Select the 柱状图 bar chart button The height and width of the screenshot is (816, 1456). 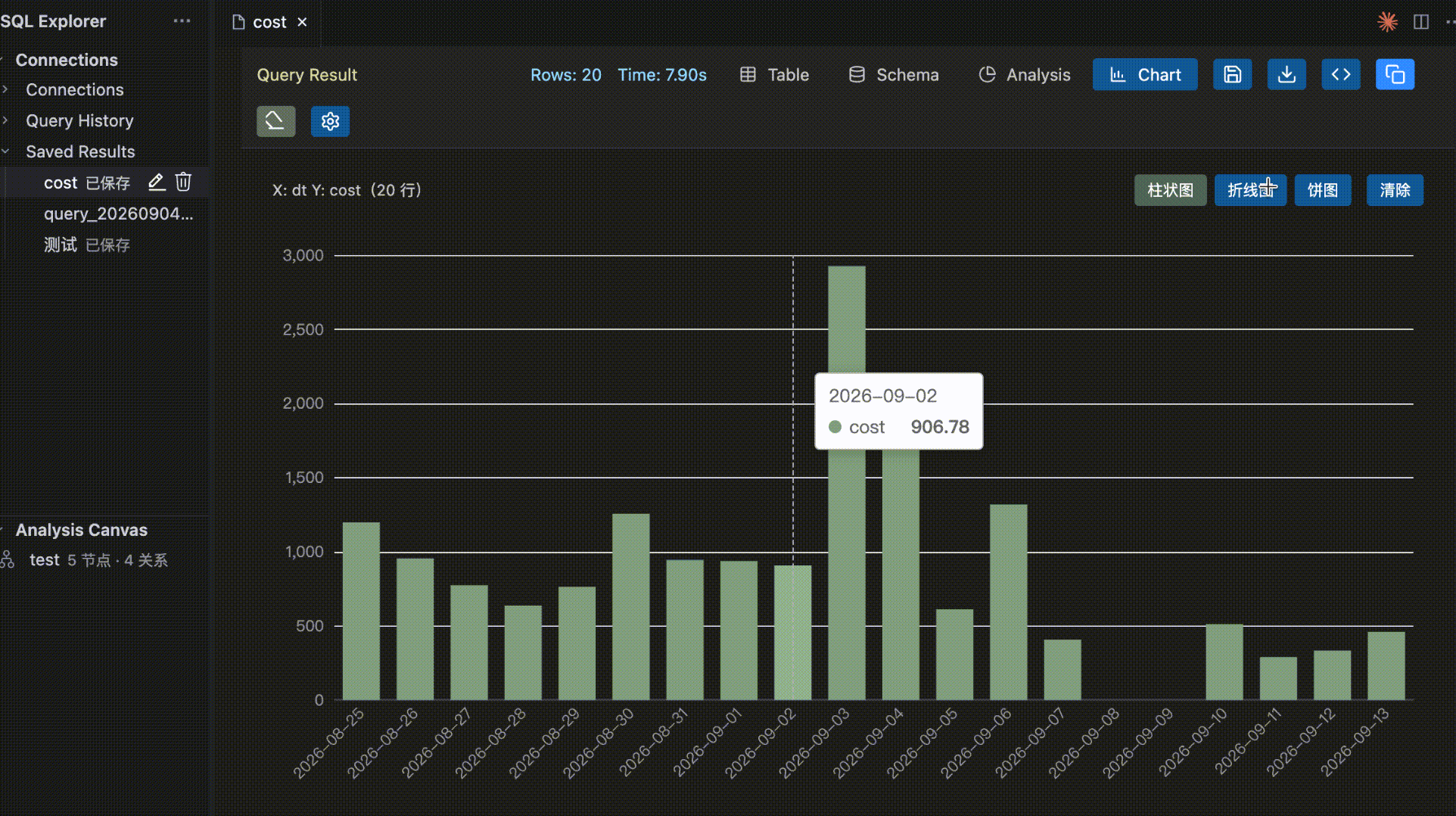(1170, 190)
